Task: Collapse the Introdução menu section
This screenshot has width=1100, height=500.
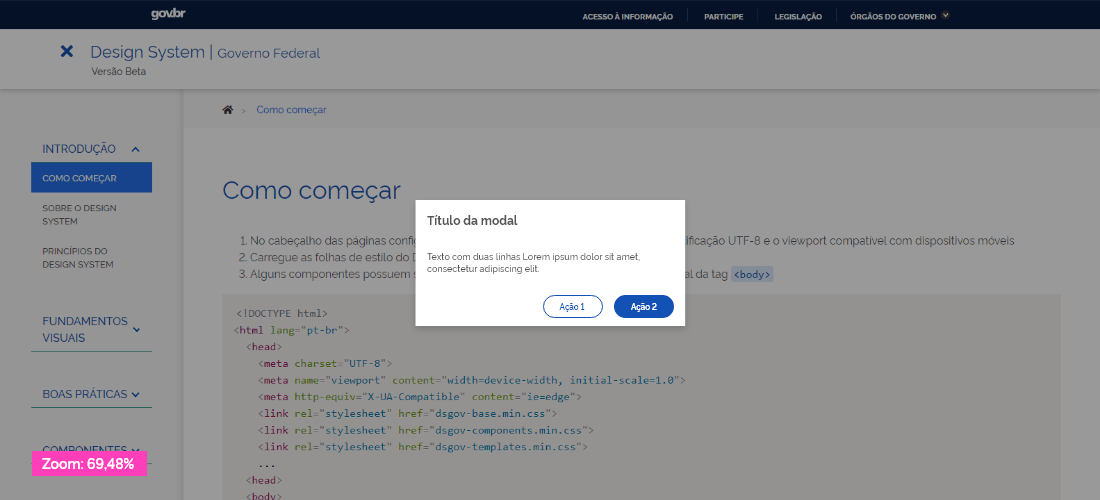Action: pos(91,149)
